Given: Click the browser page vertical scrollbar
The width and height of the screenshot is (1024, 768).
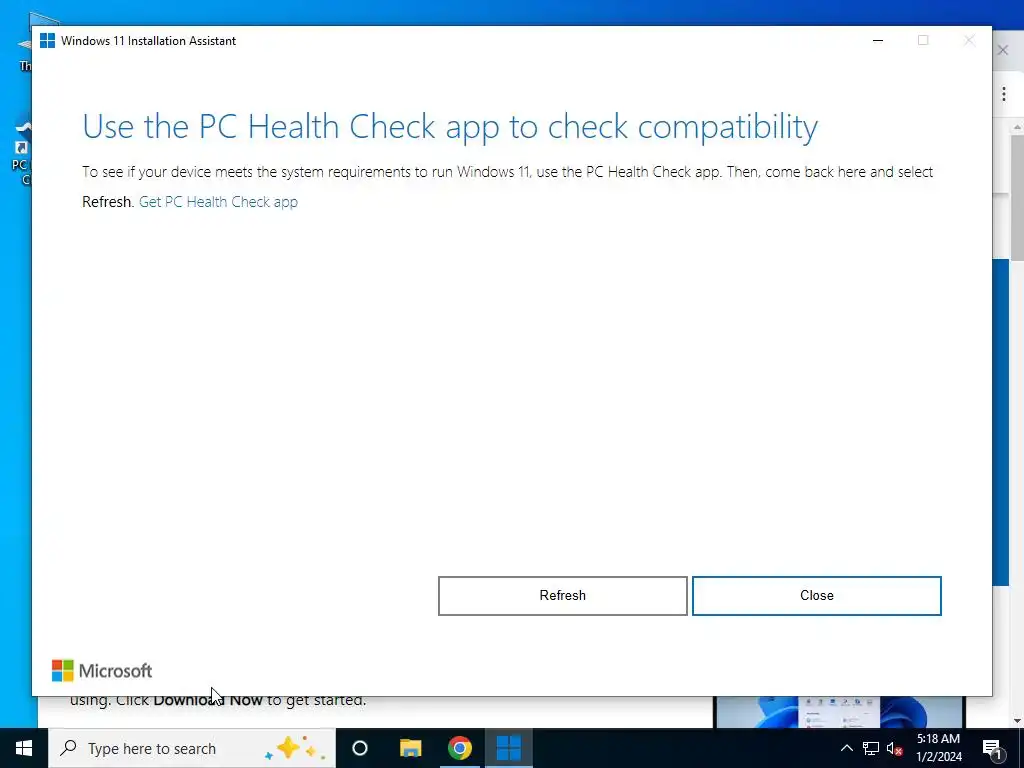Looking at the screenshot, I should pyautogui.click(x=1017, y=199).
